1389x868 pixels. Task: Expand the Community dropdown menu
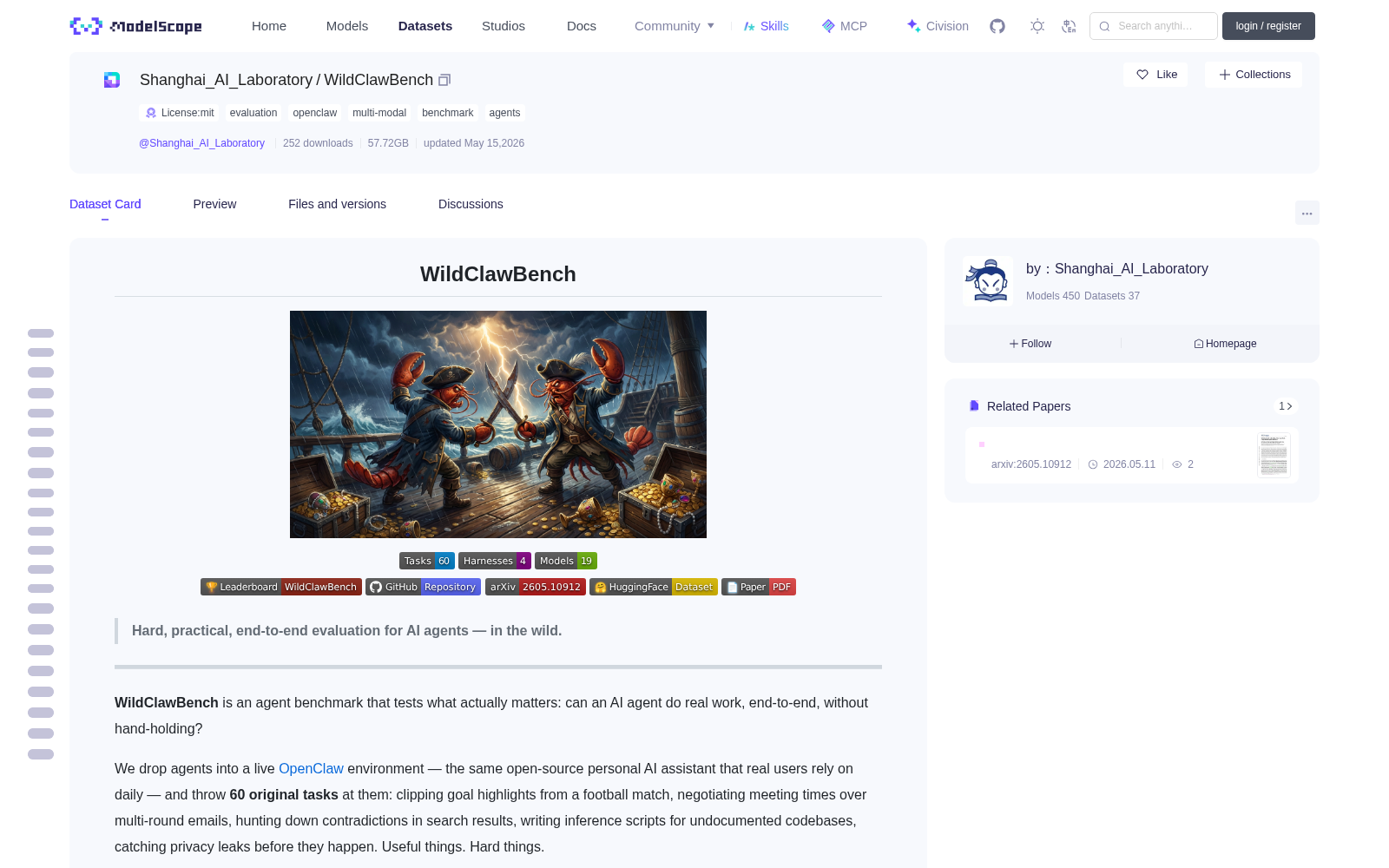675,26
